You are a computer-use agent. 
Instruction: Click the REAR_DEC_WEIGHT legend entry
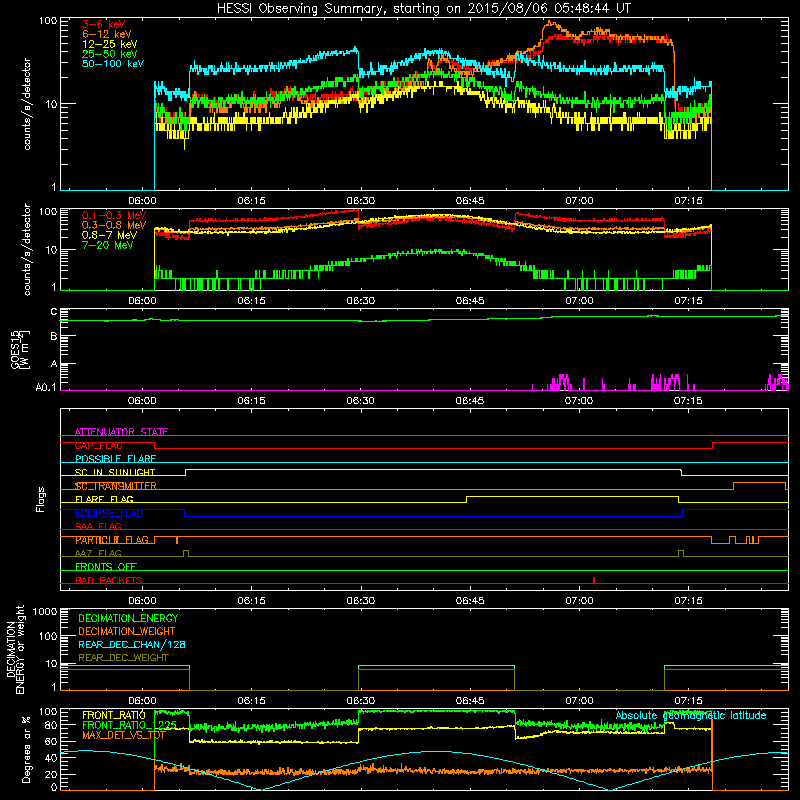click(x=123, y=658)
